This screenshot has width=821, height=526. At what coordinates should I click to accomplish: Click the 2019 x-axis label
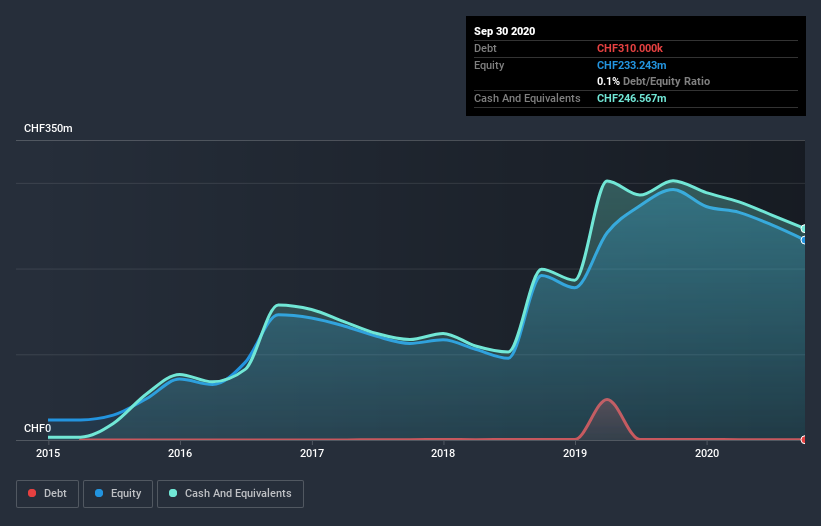coord(575,453)
